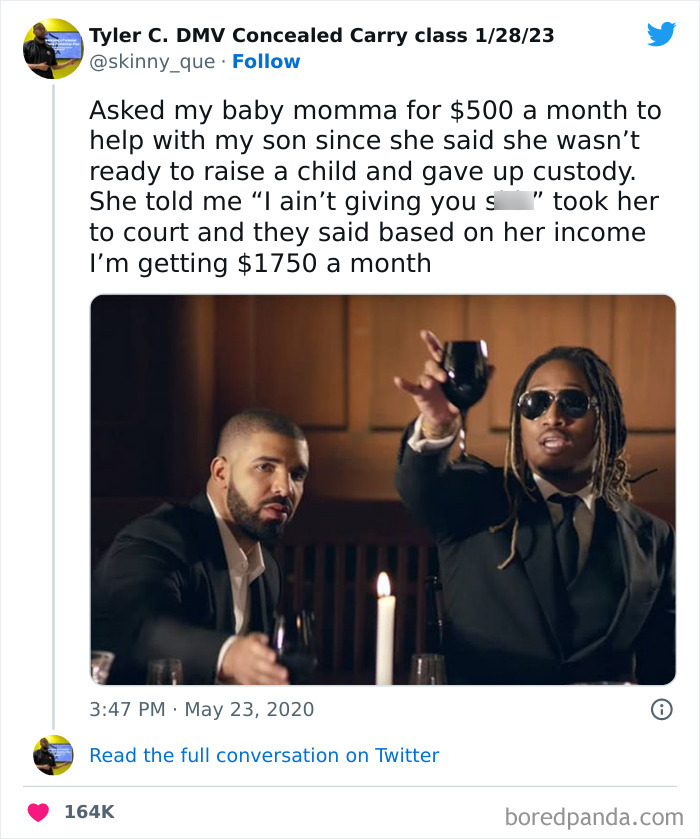Click the 164K likes count
Screen dimensions: 700x839
click(x=89, y=811)
